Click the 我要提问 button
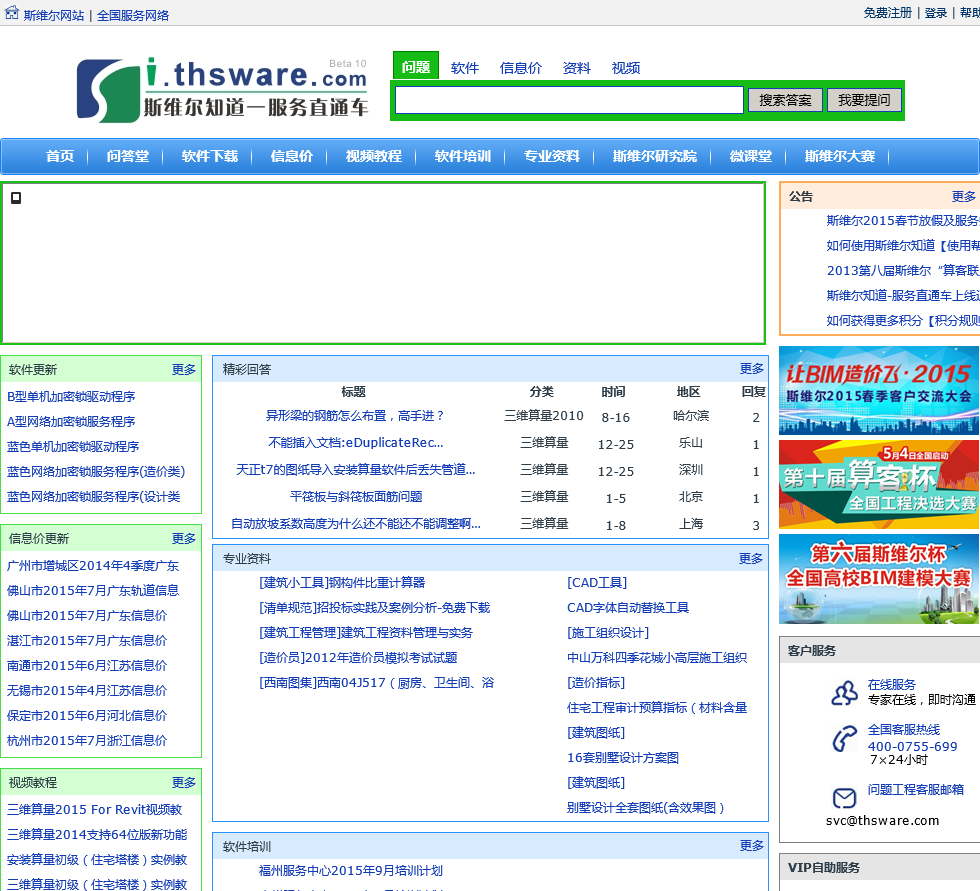 (864, 99)
